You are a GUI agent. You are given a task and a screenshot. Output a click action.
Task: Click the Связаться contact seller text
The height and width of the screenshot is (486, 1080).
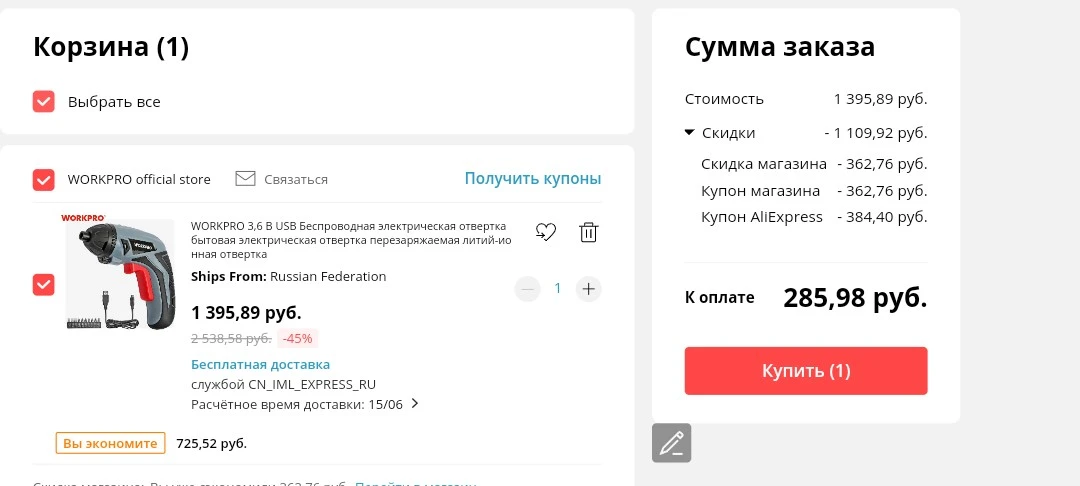click(x=296, y=180)
